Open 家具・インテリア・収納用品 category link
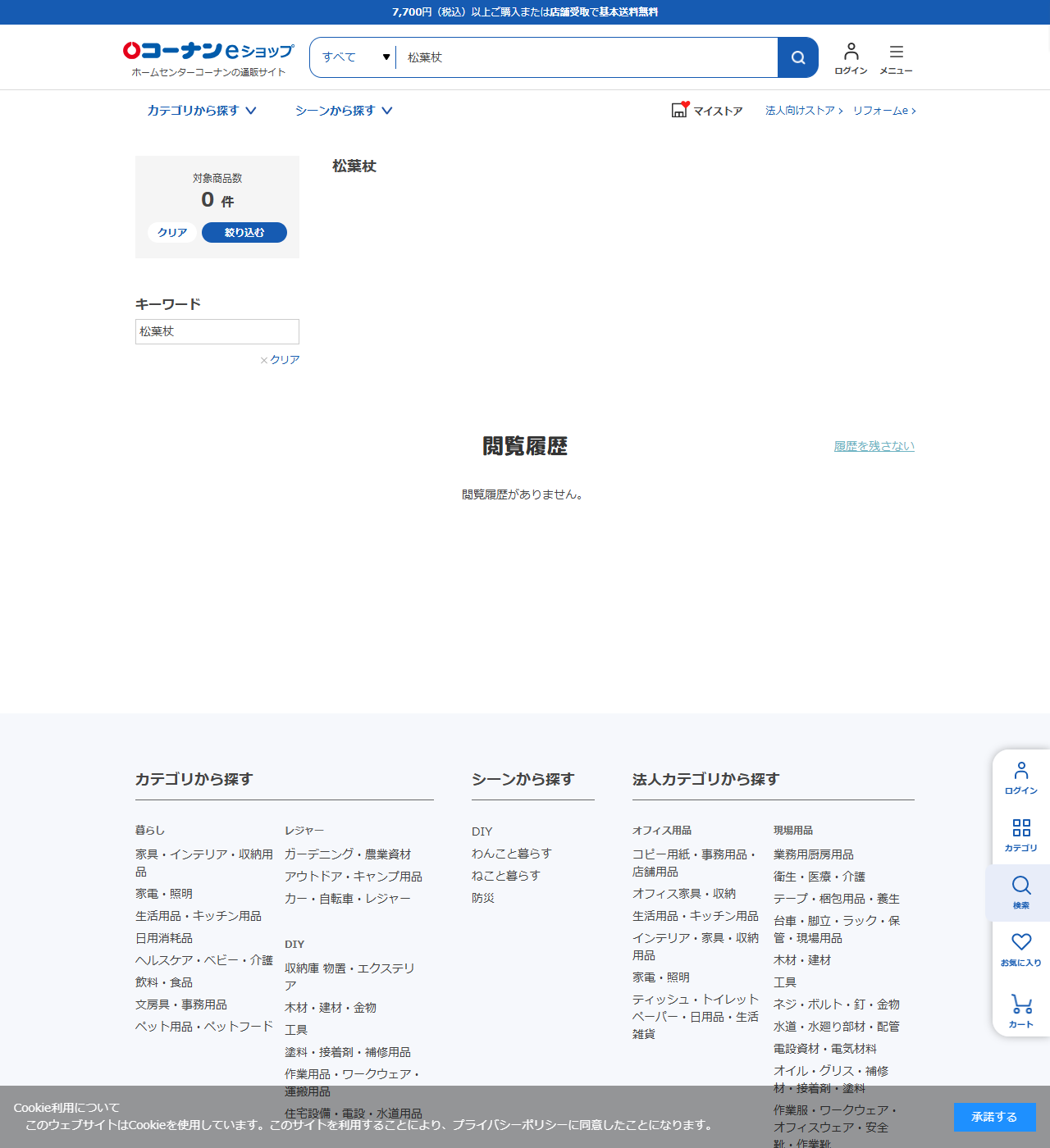This screenshot has height=1148, width=1050. pos(204,863)
